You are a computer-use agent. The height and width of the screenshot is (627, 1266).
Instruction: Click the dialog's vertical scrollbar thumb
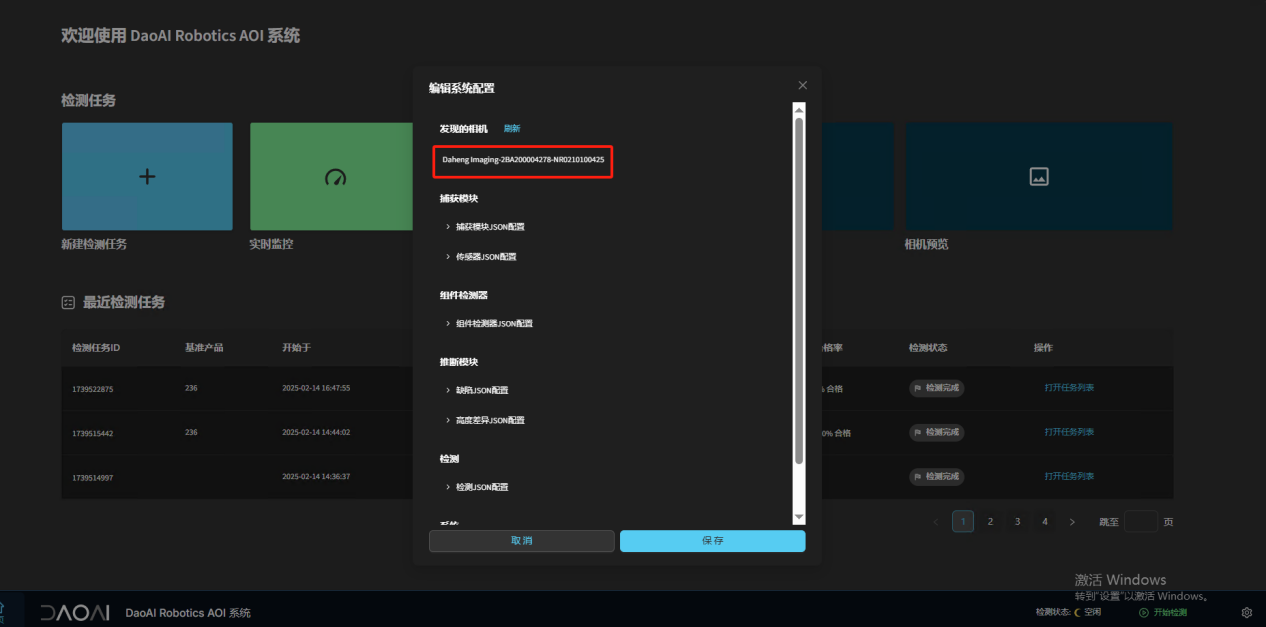point(799,290)
